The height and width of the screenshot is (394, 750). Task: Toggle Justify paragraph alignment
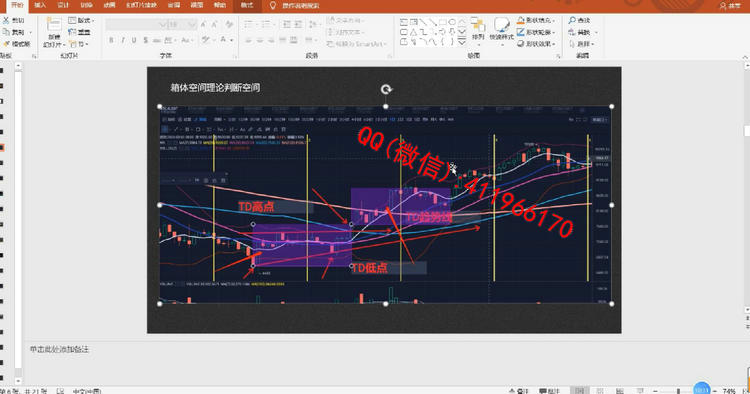tap(283, 40)
